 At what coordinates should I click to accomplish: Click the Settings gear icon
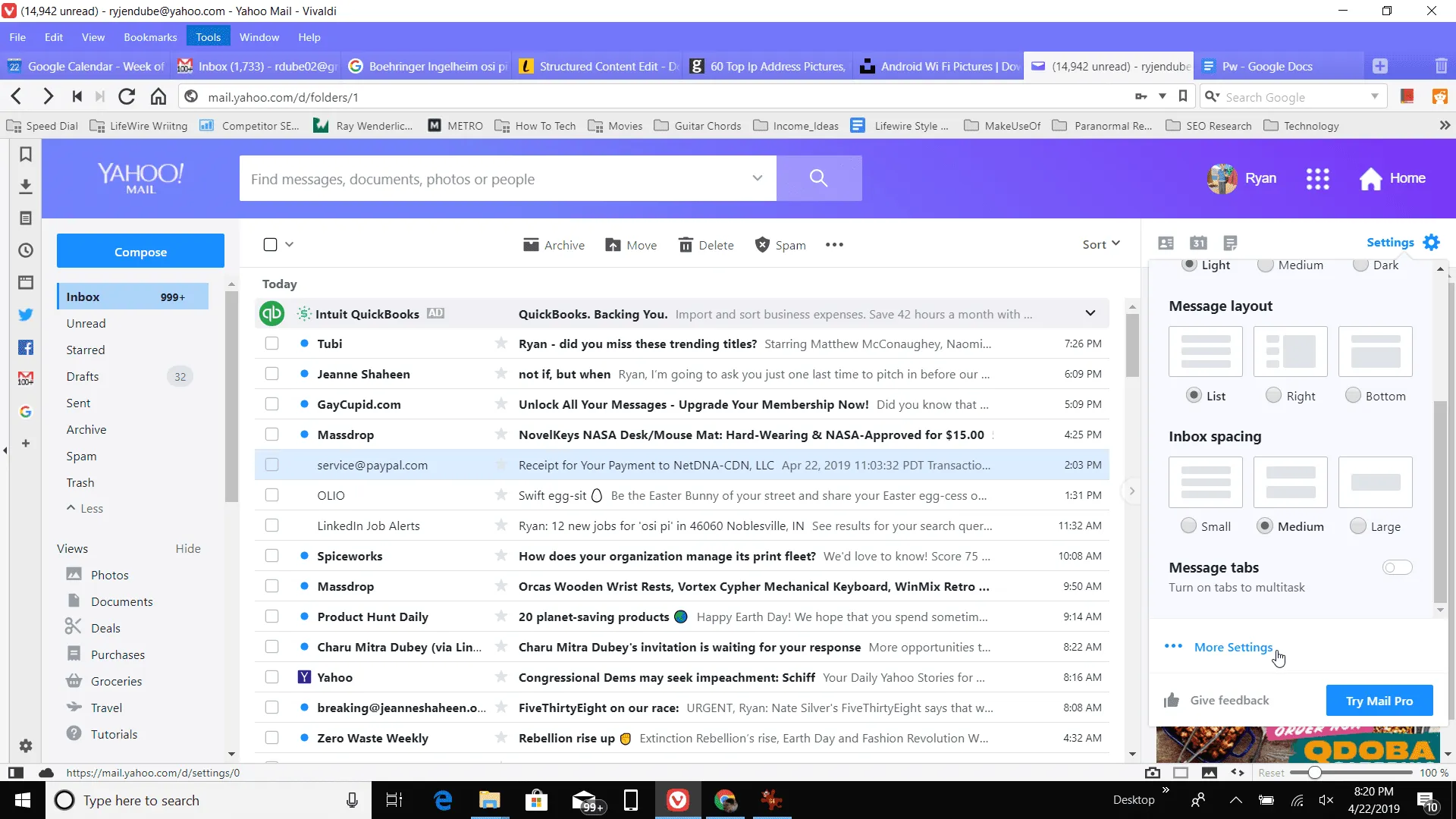1431,243
